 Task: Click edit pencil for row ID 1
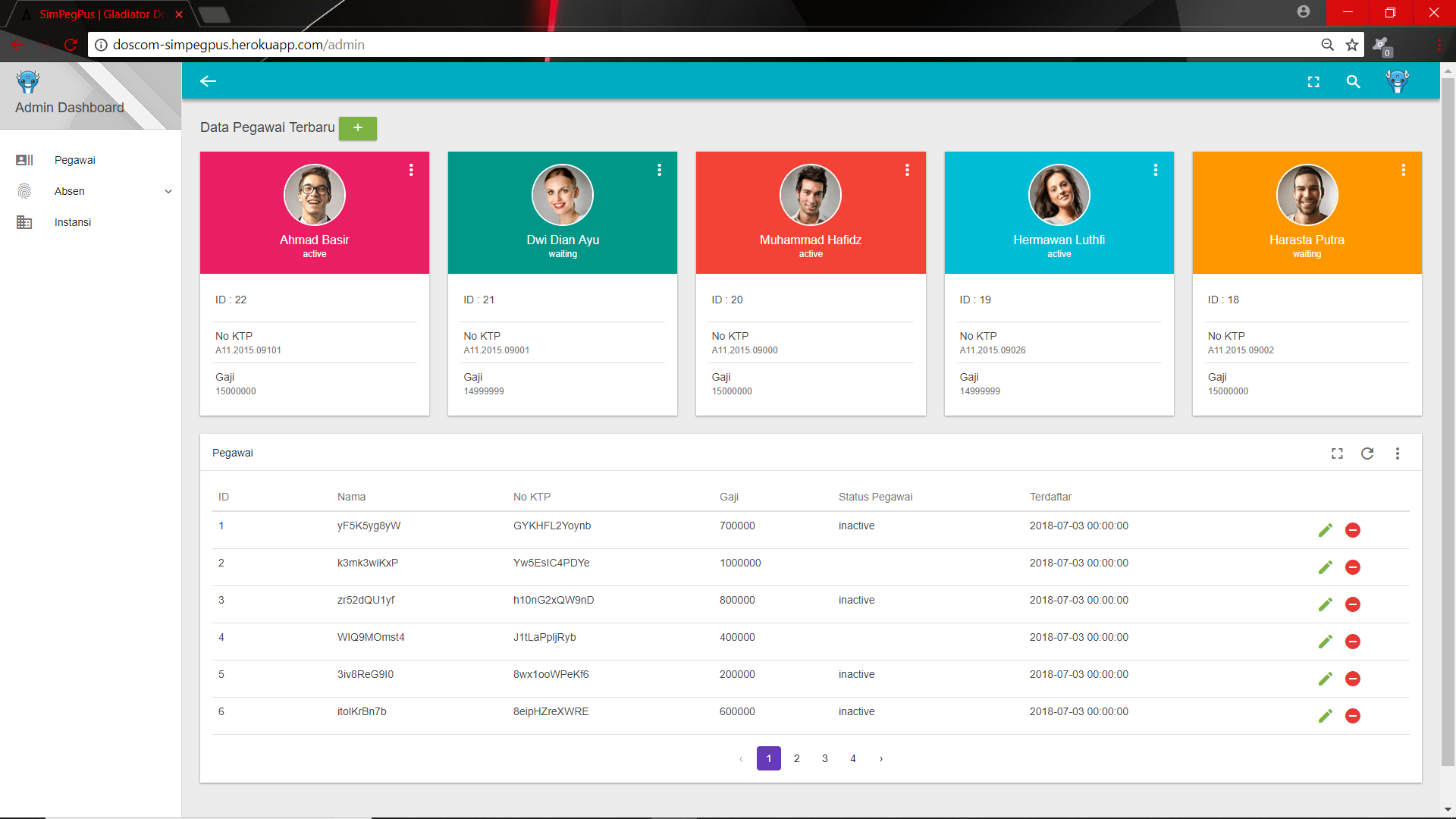1325,530
